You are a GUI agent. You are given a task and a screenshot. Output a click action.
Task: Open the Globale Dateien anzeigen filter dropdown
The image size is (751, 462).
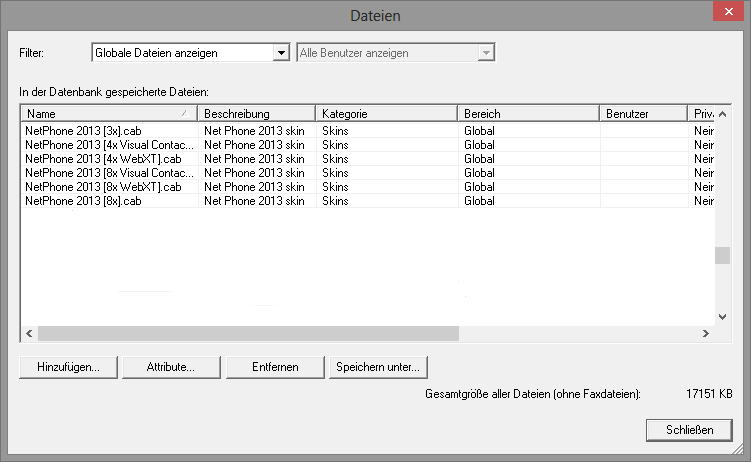coord(190,53)
